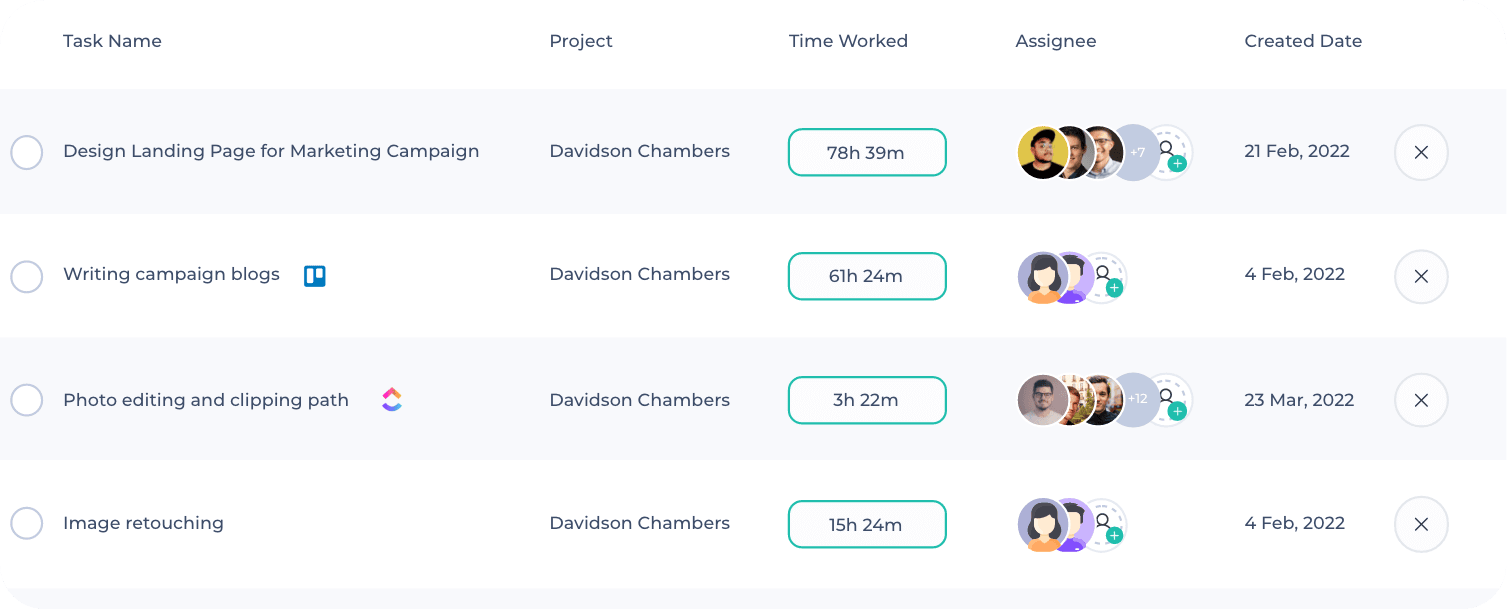The width and height of the screenshot is (1507, 610).
Task: Remove the Image retouching row
Action: tap(1421, 524)
